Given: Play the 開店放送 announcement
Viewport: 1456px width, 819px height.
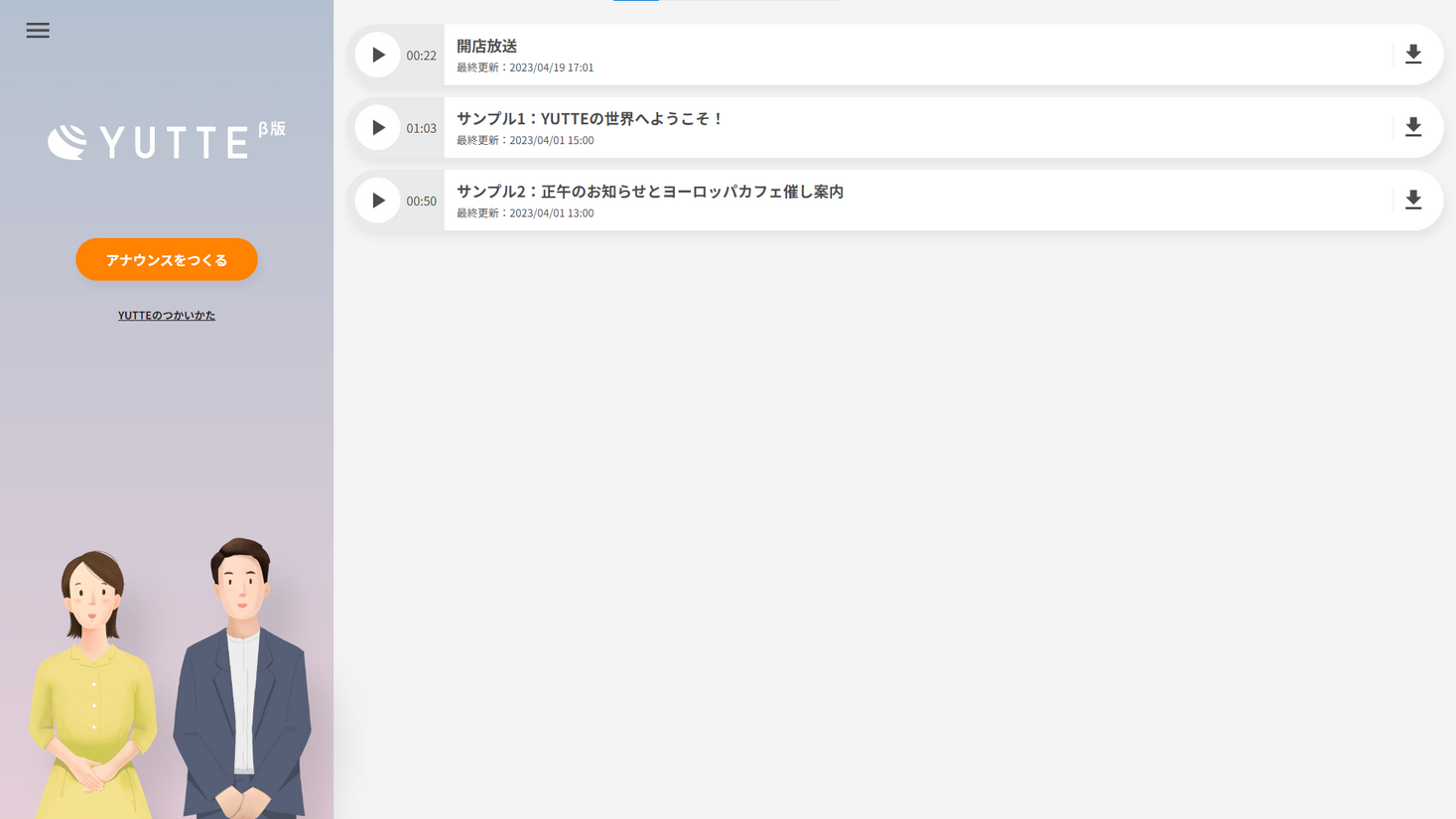Looking at the screenshot, I should [x=377, y=55].
